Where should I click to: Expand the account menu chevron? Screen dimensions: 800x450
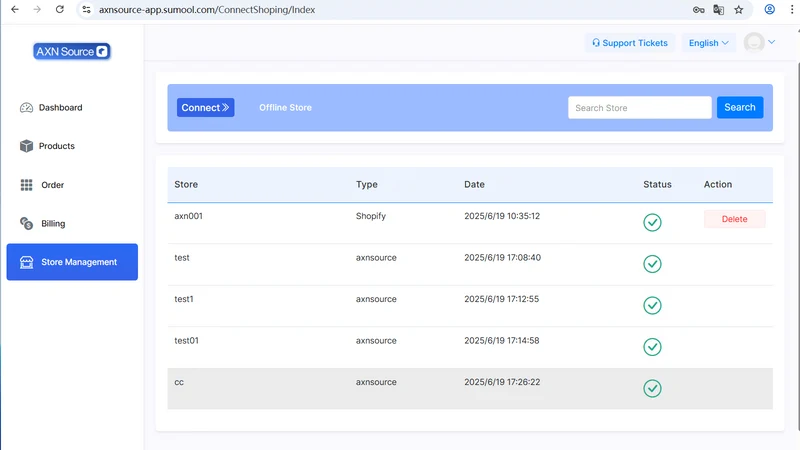coord(771,42)
